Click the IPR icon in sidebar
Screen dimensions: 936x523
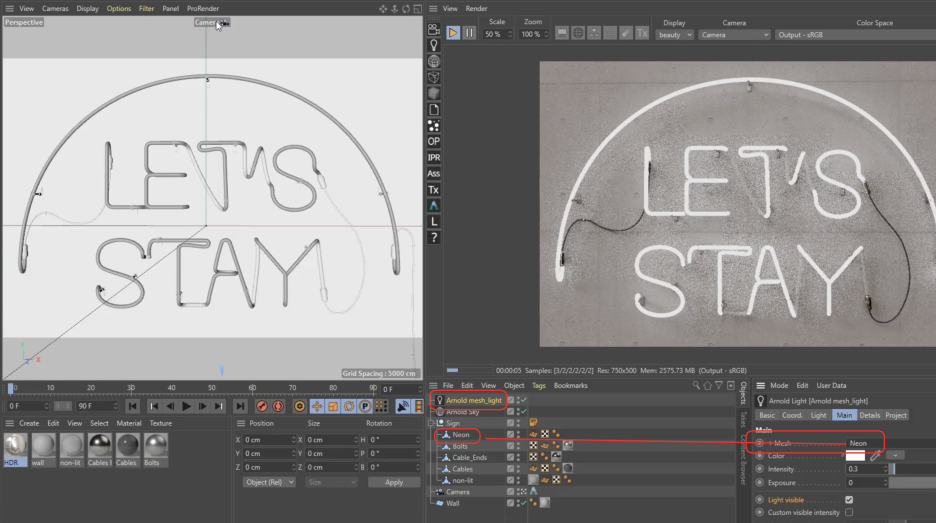click(434, 158)
